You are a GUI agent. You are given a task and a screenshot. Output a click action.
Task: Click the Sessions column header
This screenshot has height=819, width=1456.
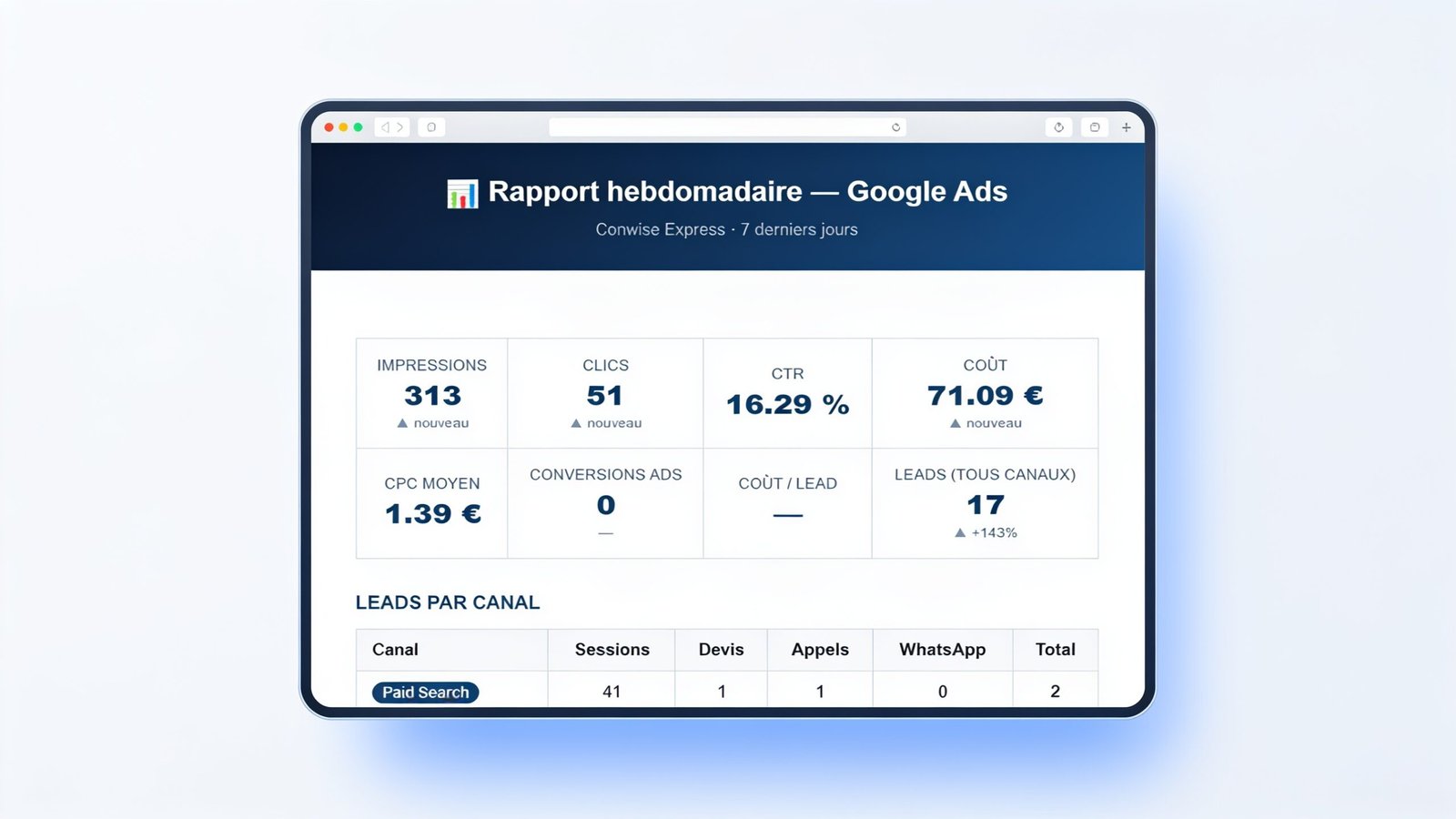tap(612, 650)
